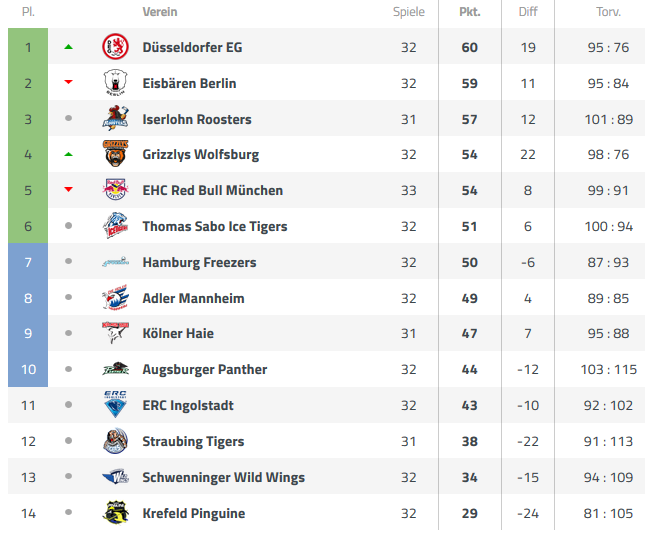Click the Grizzlys Wolfsburg bear logo

115,154
